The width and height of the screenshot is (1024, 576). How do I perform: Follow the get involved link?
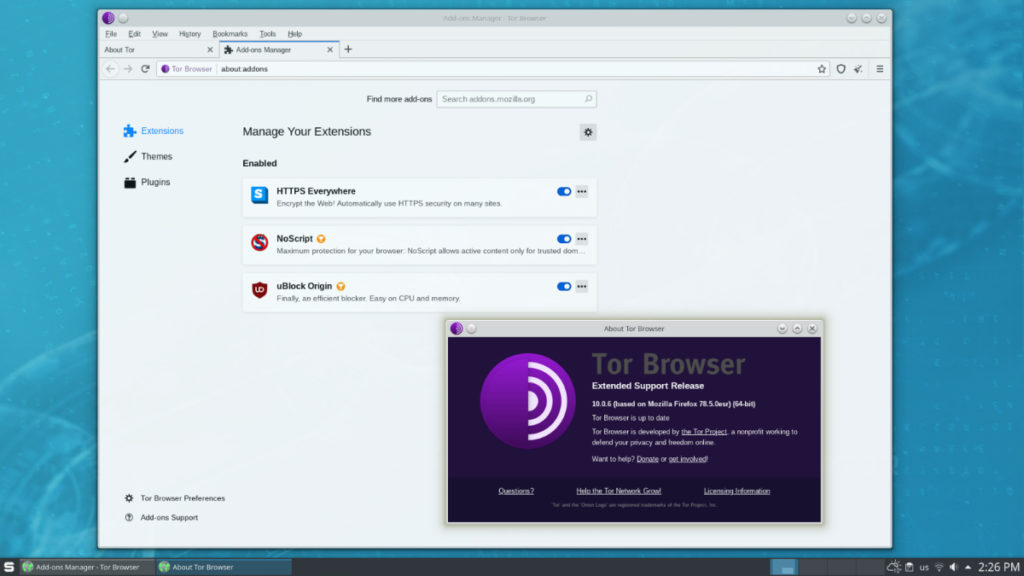pyautogui.click(x=688, y=458)
